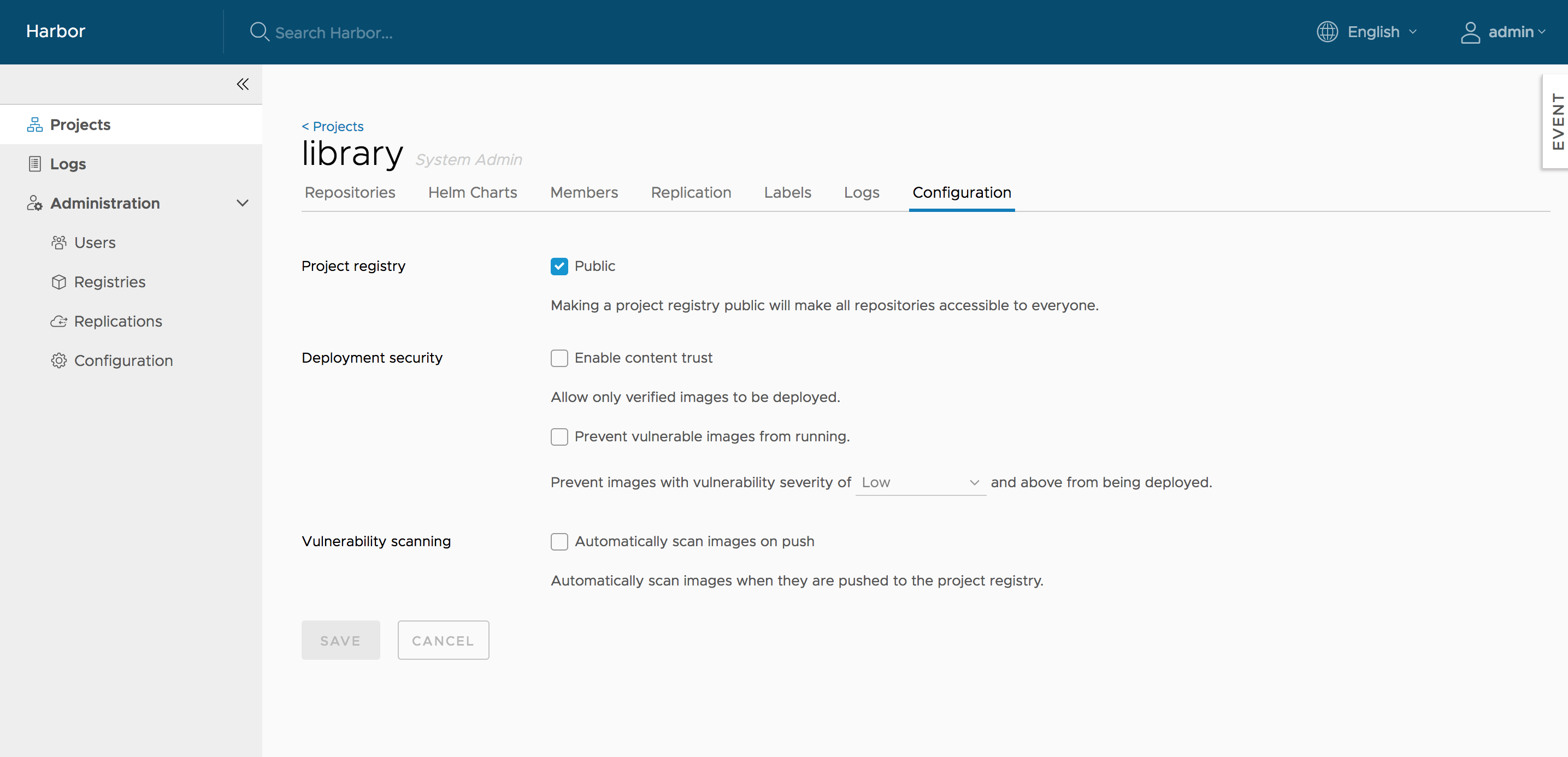Click the Replications cloud icon
The height and width of the screenshot is (757, 1568).
59,321
